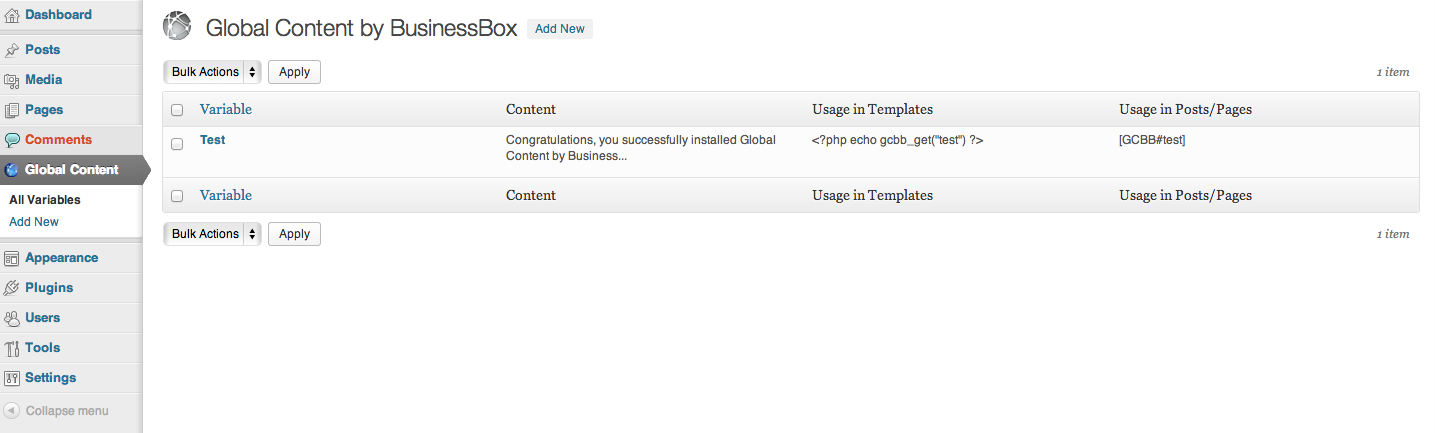Click the Add New button beside title
This screenshot has width=1435, height=433.
(560, 29)
